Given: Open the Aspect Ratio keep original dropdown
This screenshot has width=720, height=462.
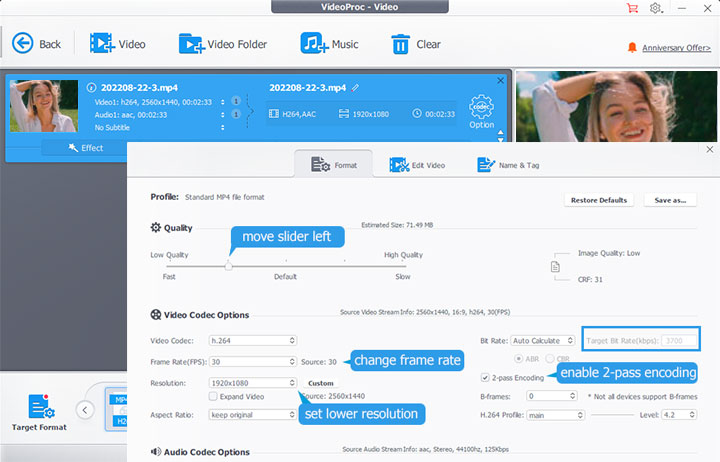Looking at the screenshot, I should click(253, 415).
